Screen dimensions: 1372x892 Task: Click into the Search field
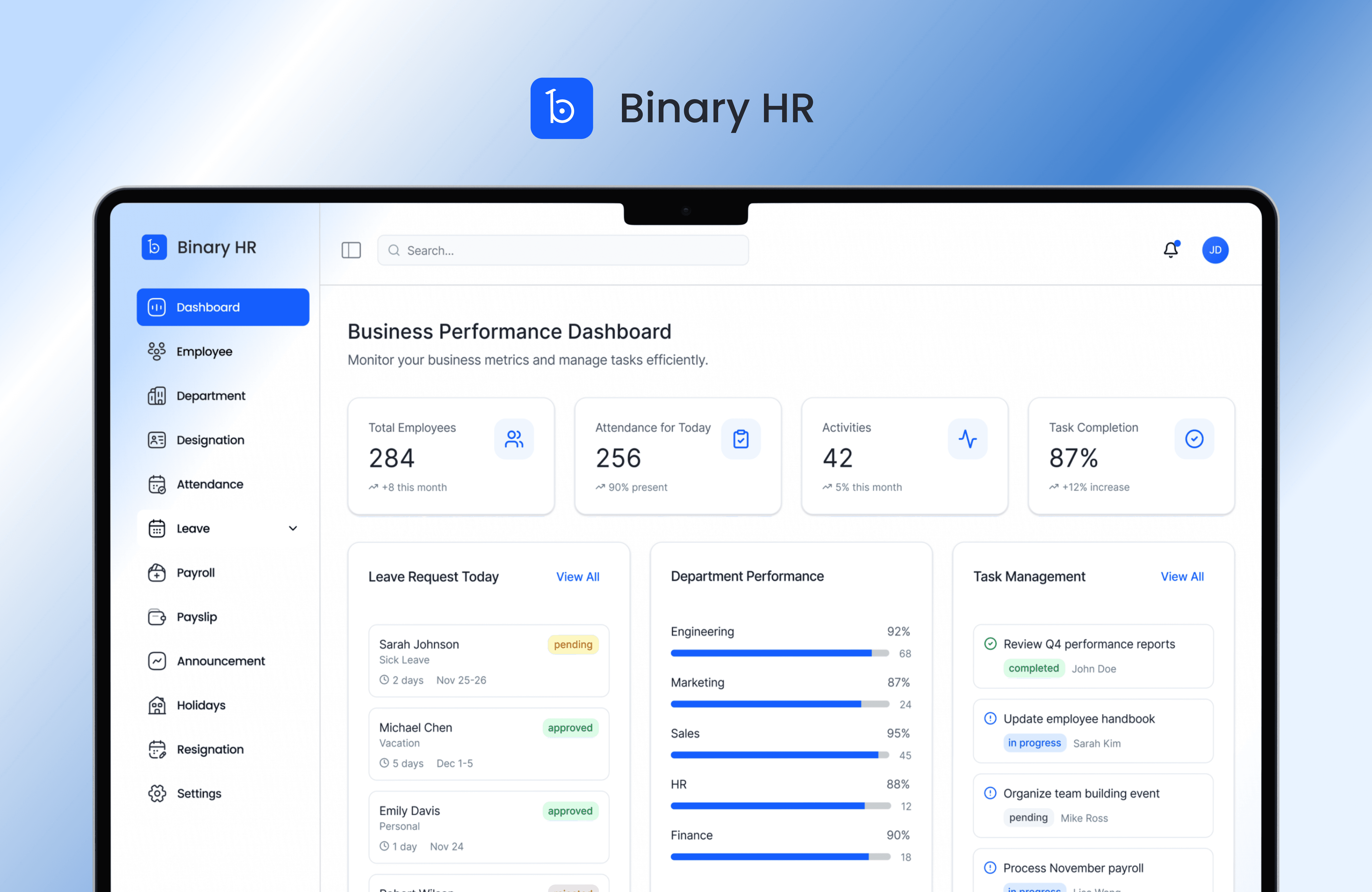[x=563, y=250]
